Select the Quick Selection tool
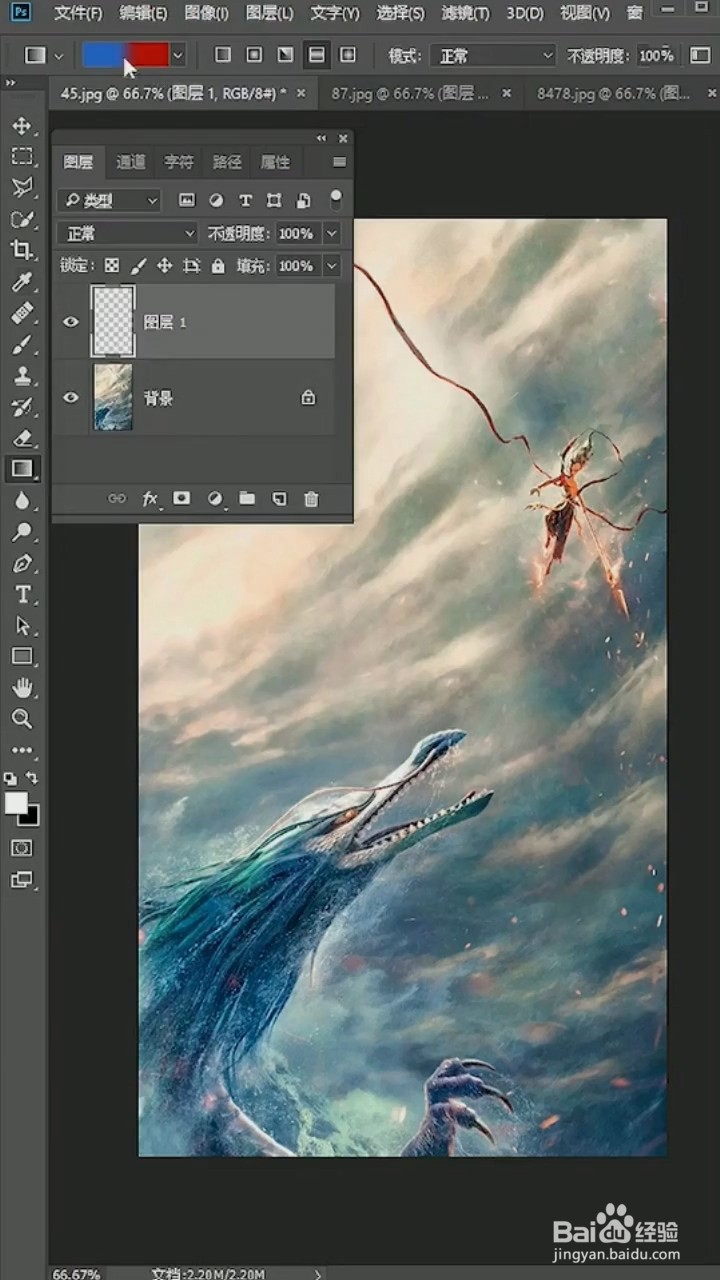The image size is (720, 1280). [22, 219]
